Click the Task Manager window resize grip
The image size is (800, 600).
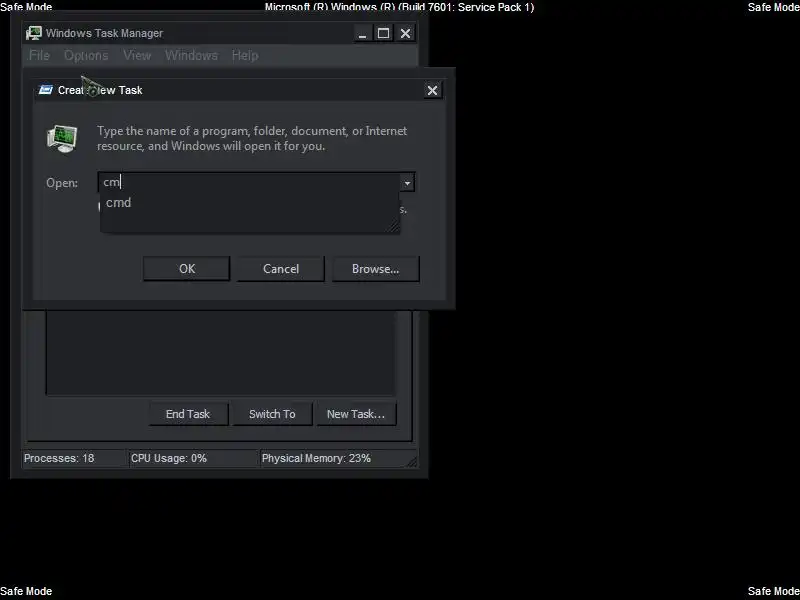tap(411, 461)
